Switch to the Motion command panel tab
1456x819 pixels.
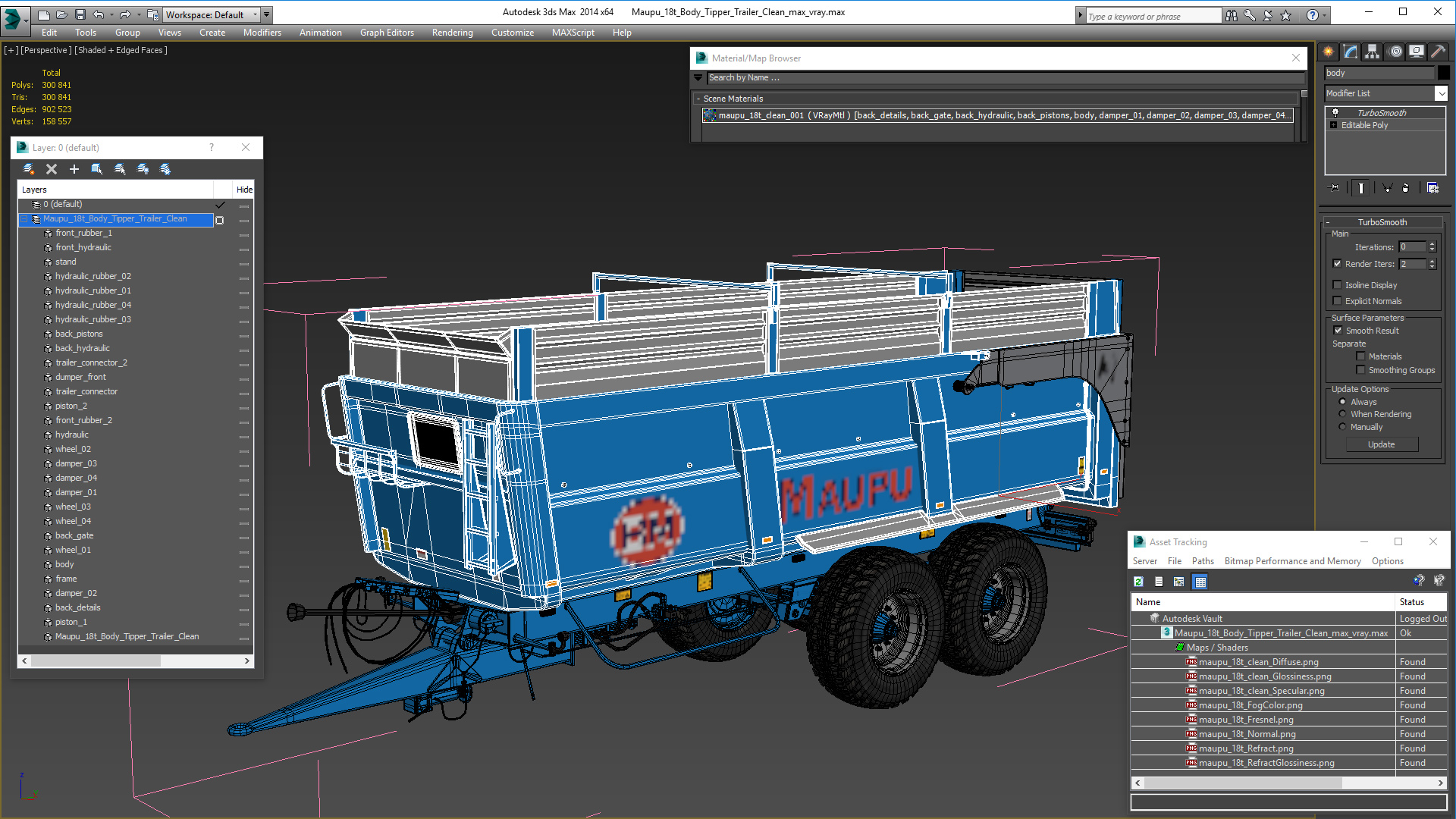coord(1395,52)
